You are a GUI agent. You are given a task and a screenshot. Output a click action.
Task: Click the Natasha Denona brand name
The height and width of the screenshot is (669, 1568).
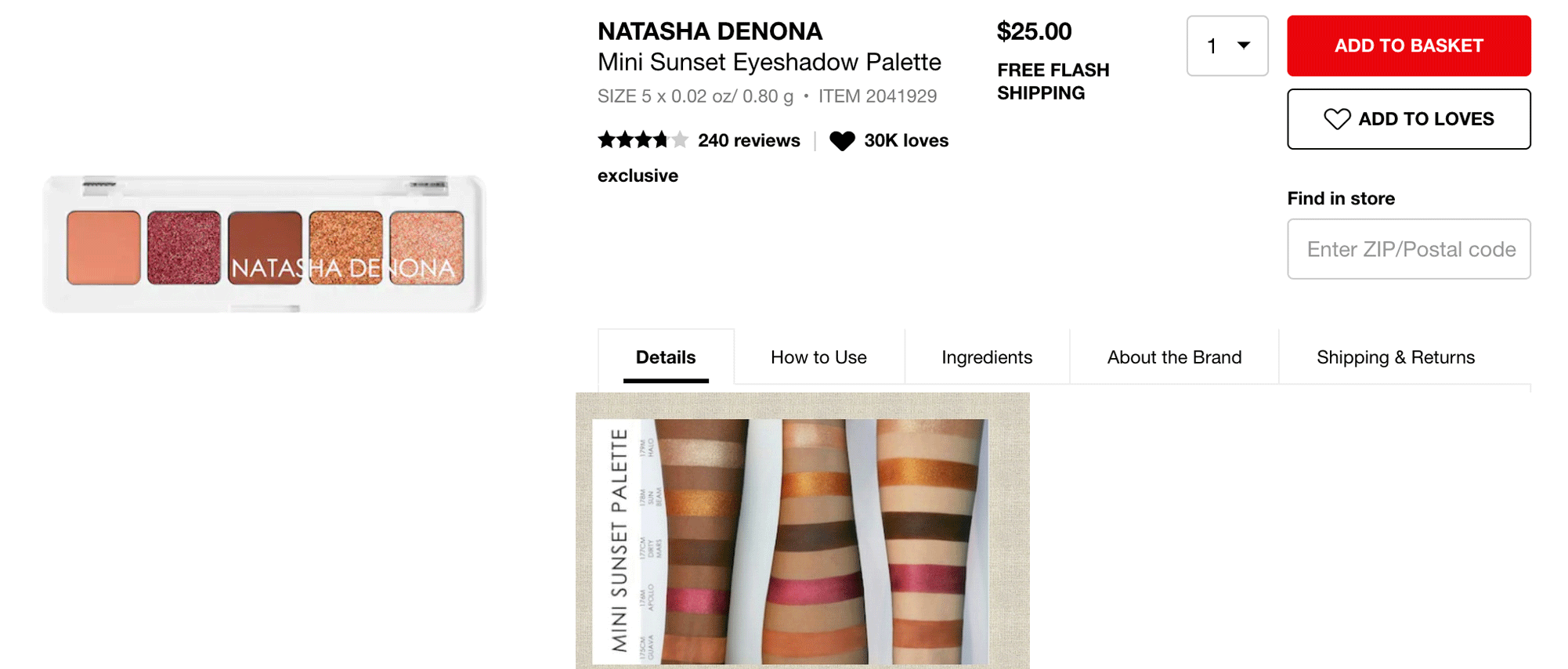coord(710,31)
